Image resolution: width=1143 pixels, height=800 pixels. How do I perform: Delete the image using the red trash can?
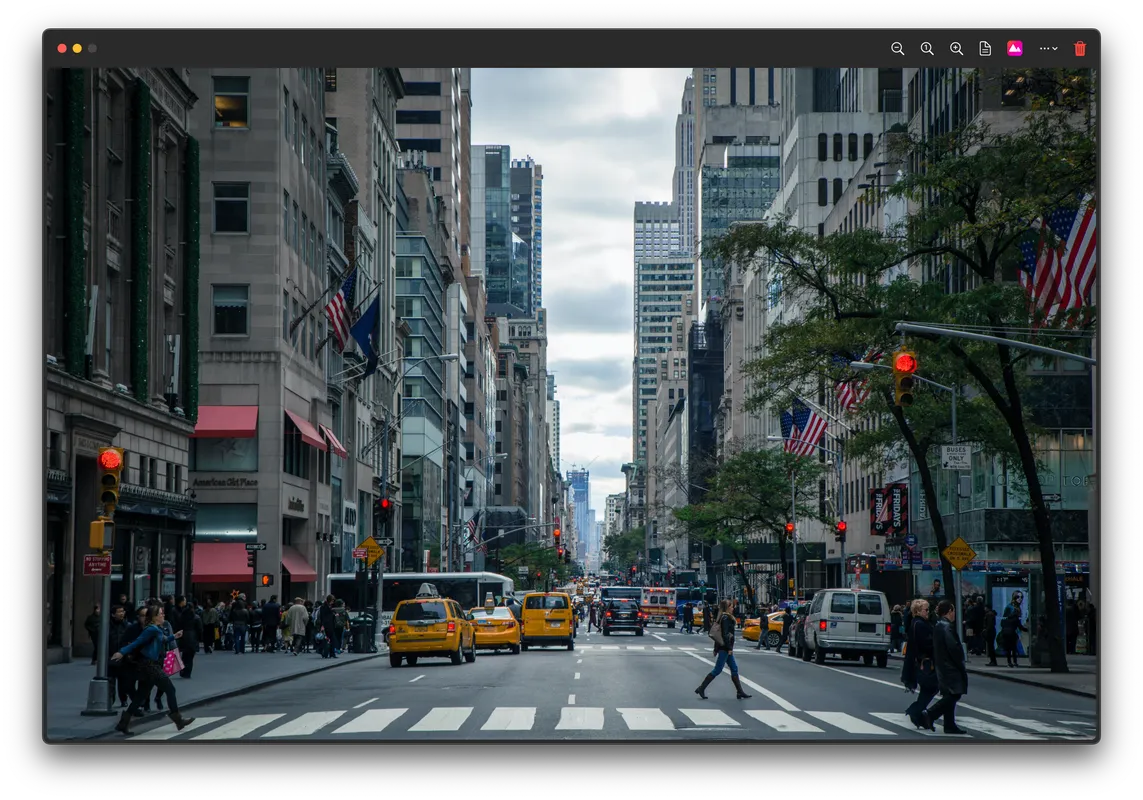pyautogui.click(x=1080, y=47)
